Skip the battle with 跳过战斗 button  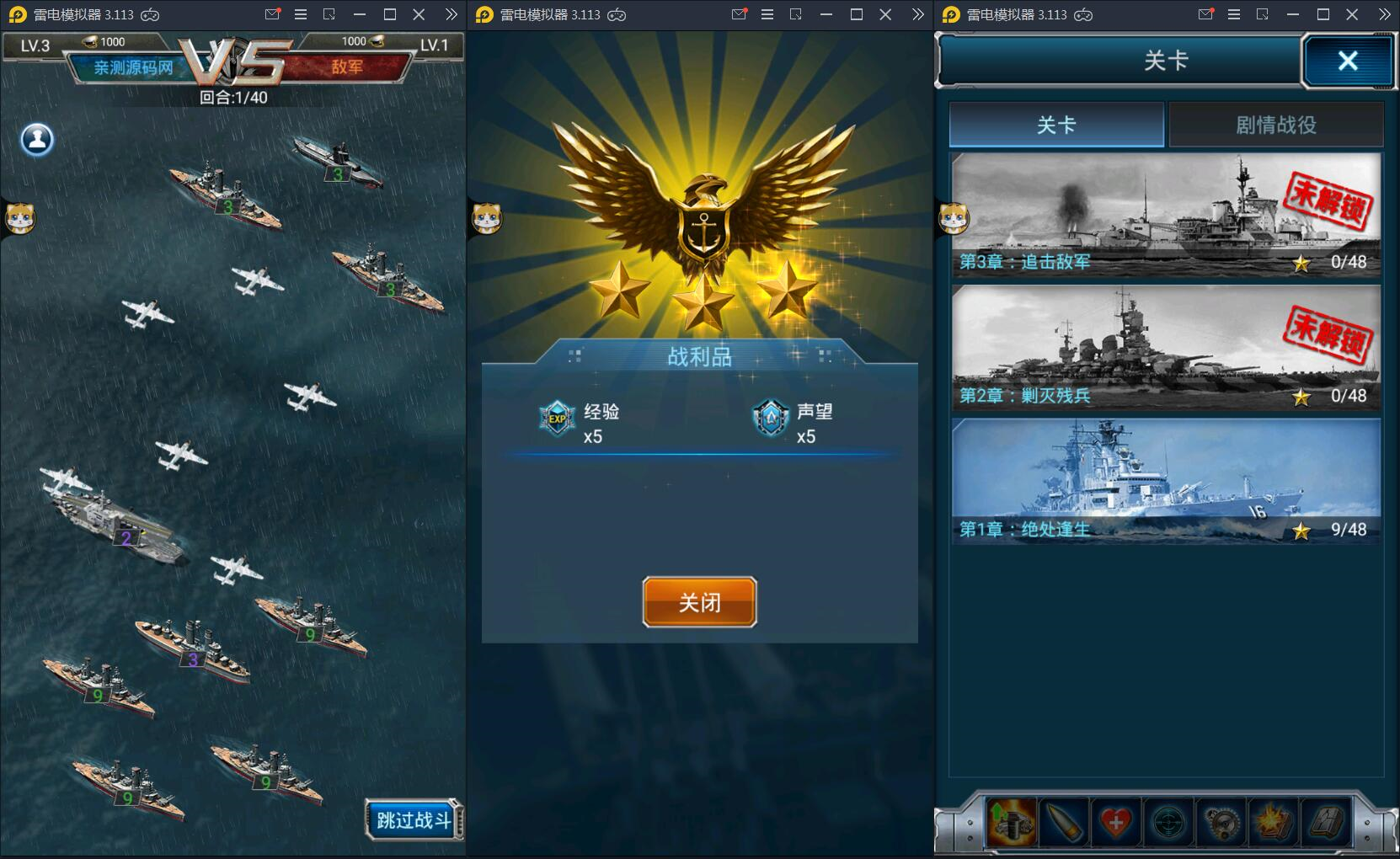click(x=414, y=819)
